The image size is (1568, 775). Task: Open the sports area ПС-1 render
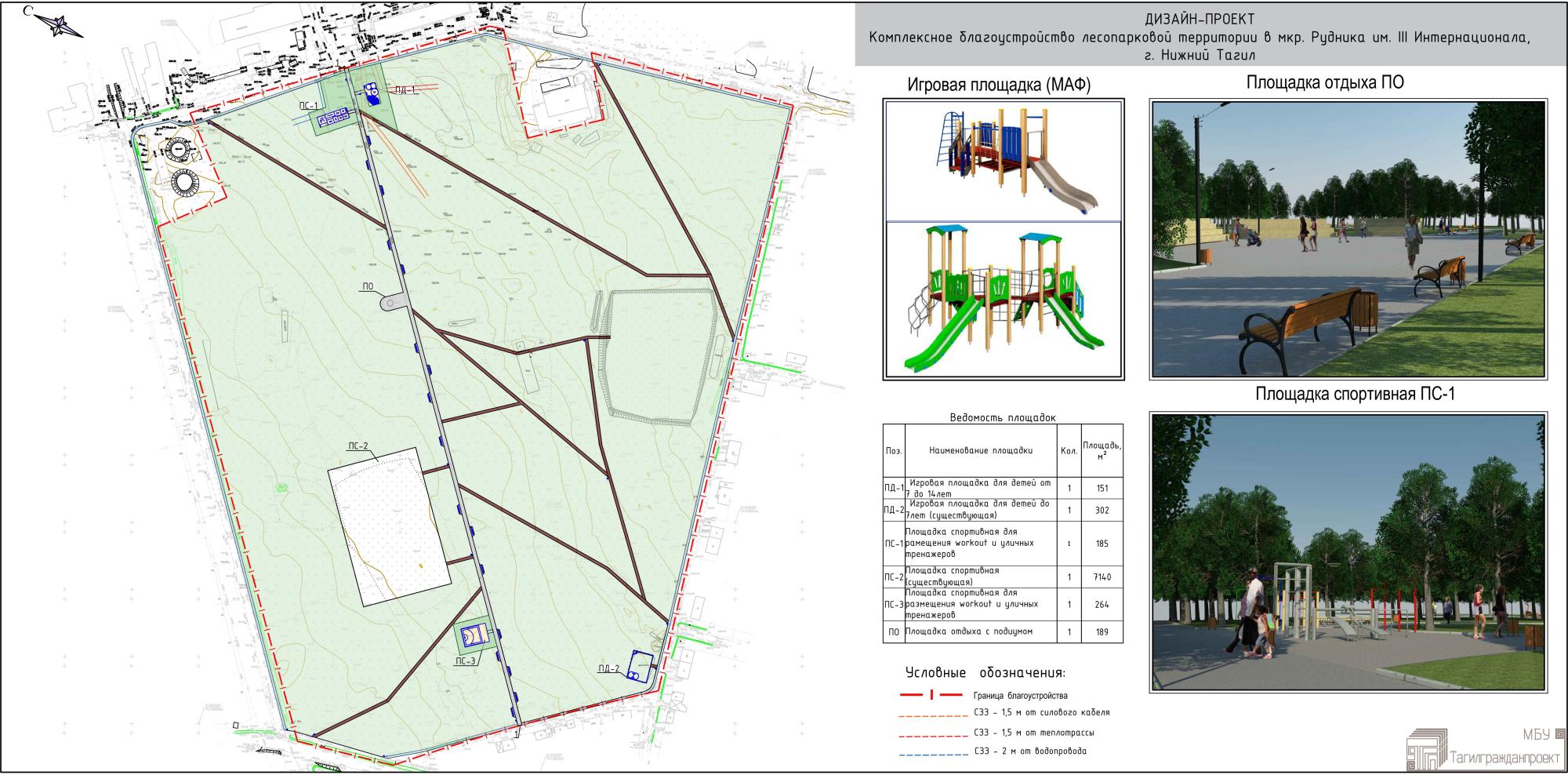point(1348,551)
